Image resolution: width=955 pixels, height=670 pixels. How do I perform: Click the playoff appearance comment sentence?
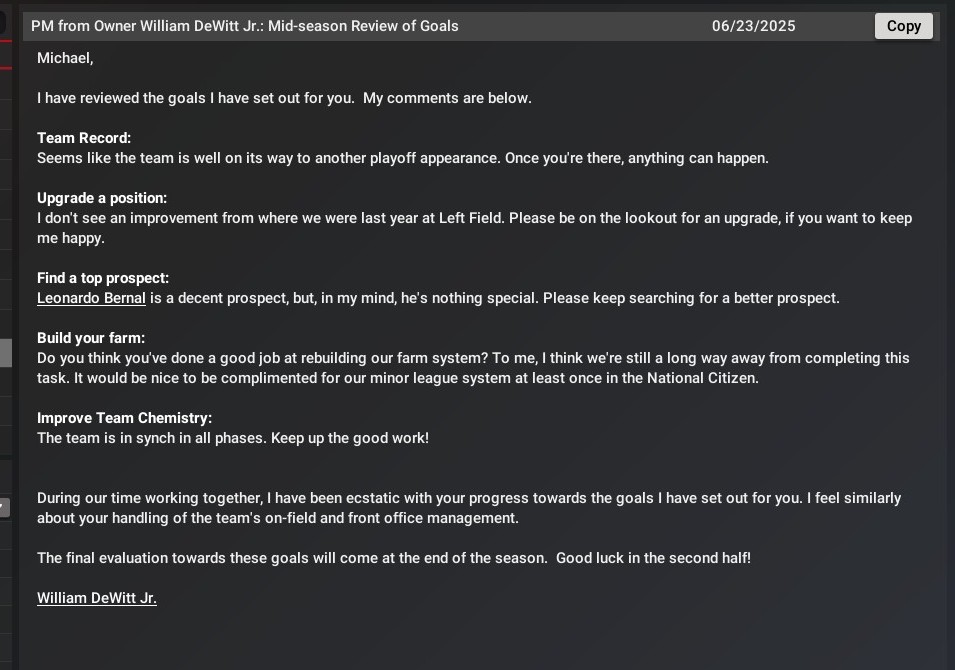click(x=402, y=158)
